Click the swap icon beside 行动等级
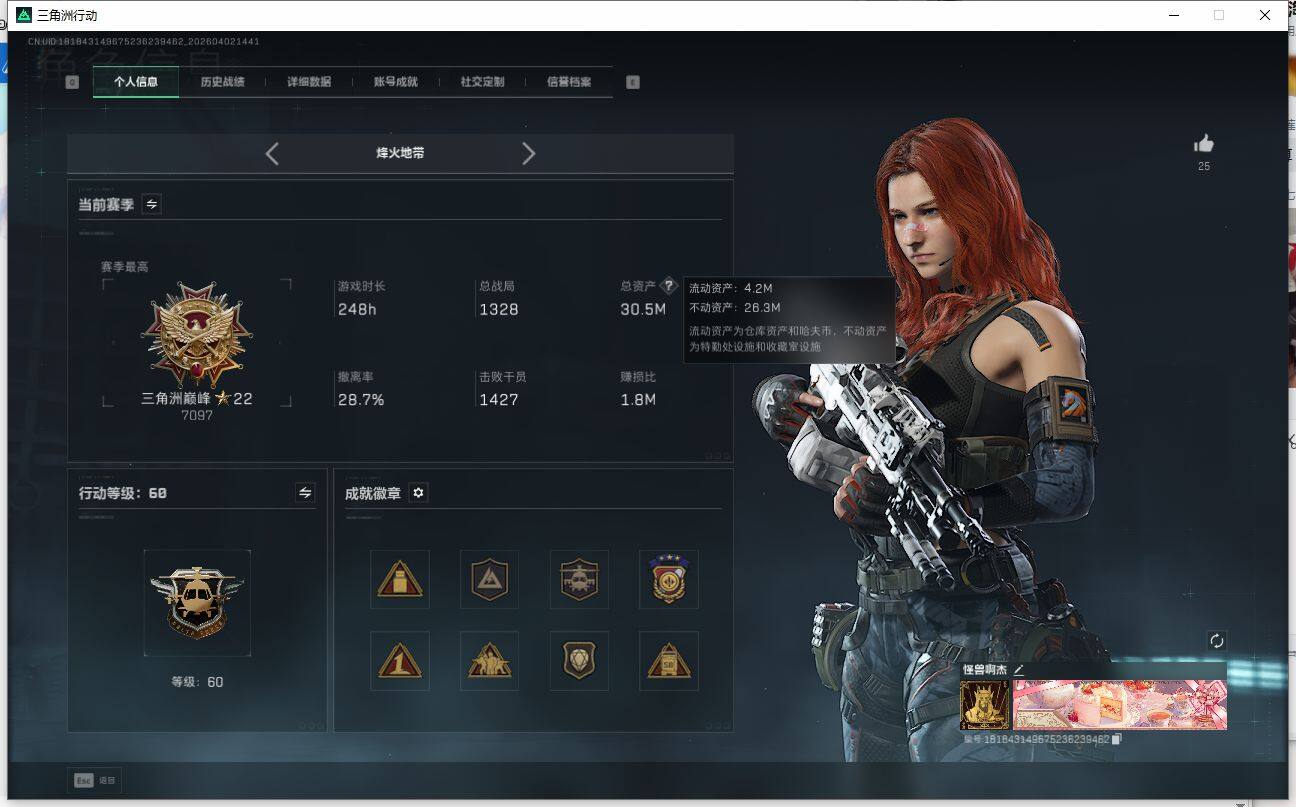The height and width of the screenshot is (807, 1296). click(x=305, y=492)
